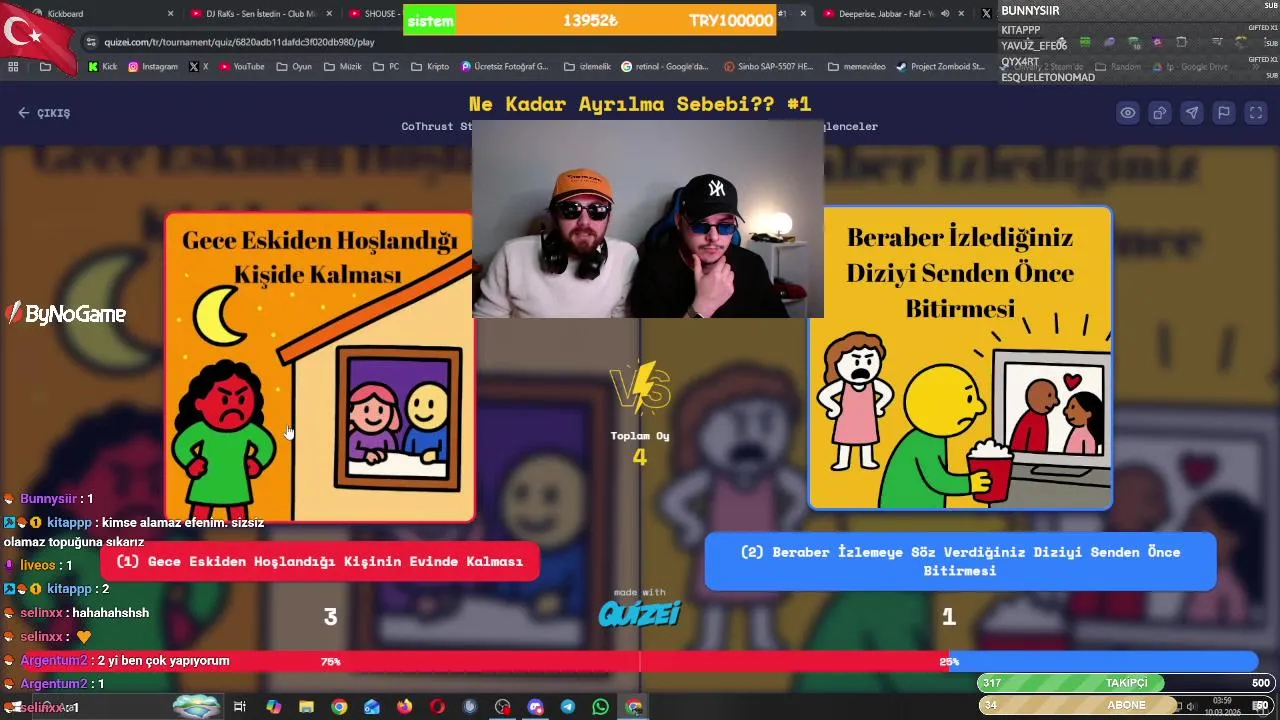Image resolution: width=1280 pixels, height=720 pixels.
Task: Open YouTube bookmark
Action: (241, 67)
